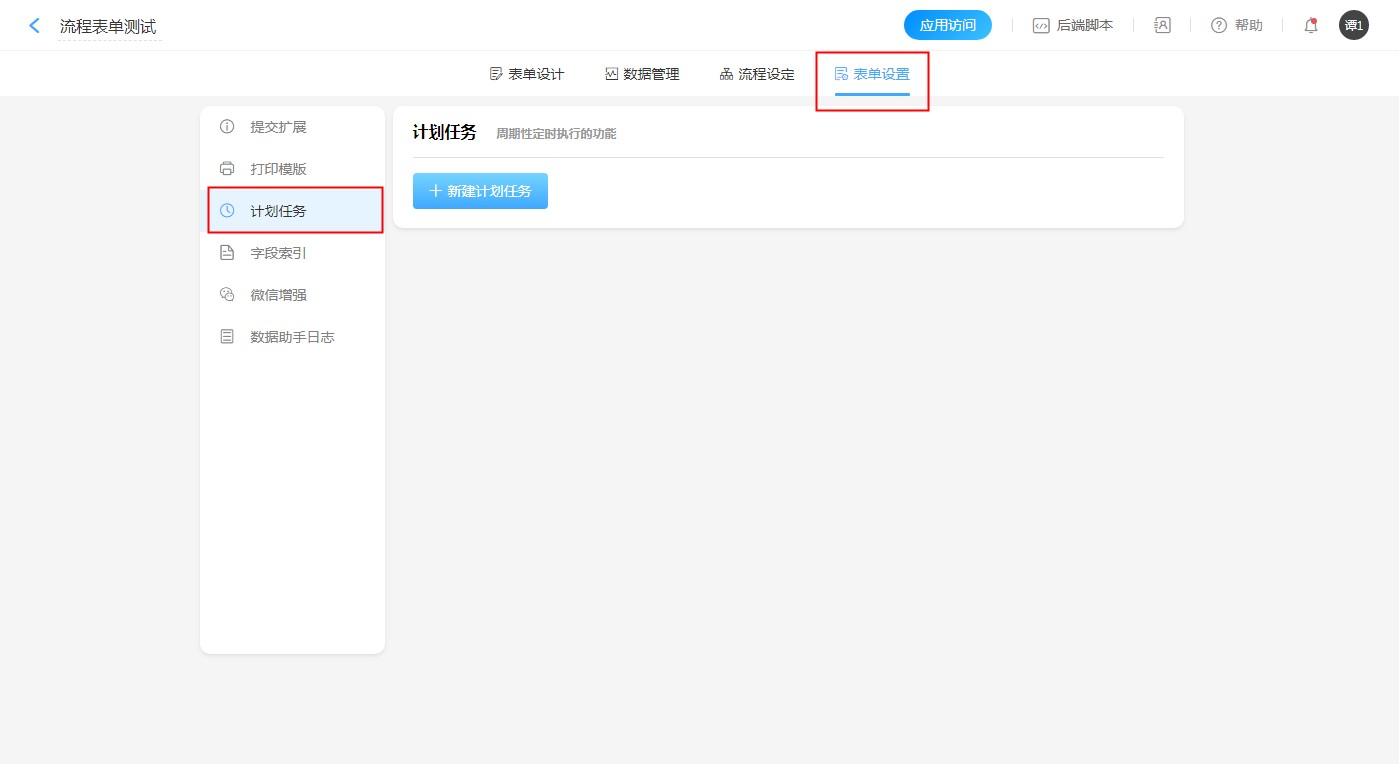Open the user avatar menu
1399x764 pixels.
1353,26
